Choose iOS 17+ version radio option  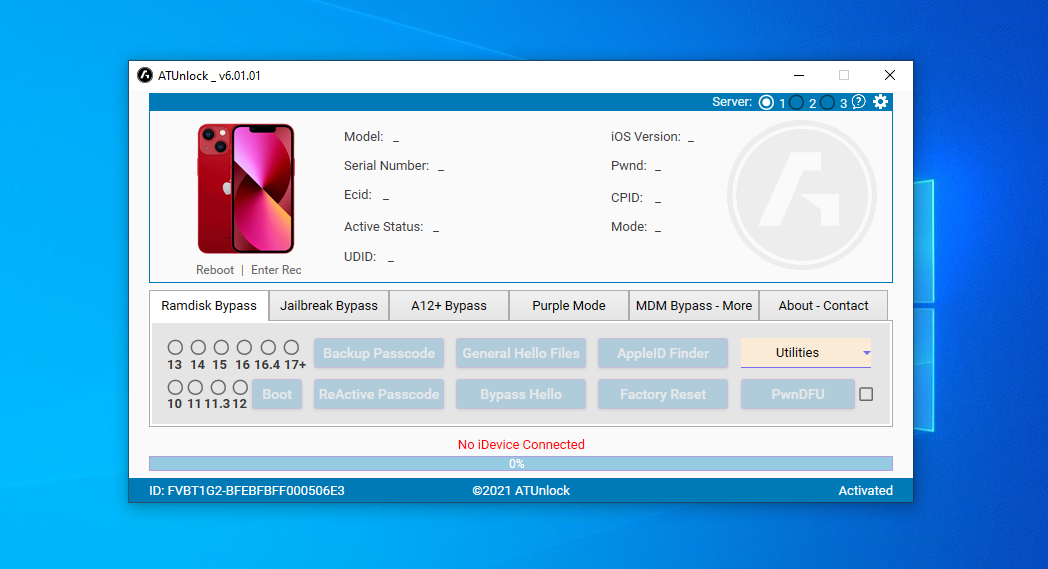point(291,347)
